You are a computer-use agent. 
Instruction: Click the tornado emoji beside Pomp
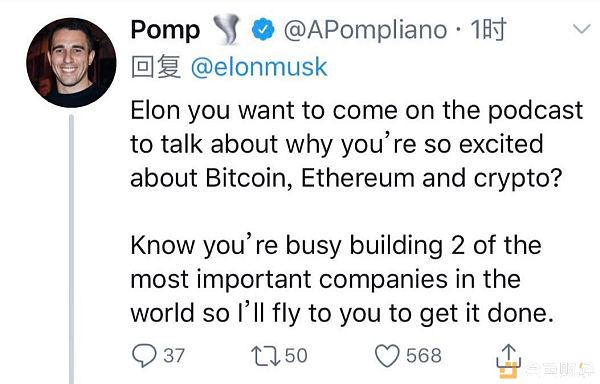pyautogui.click(x=226, y=29)
